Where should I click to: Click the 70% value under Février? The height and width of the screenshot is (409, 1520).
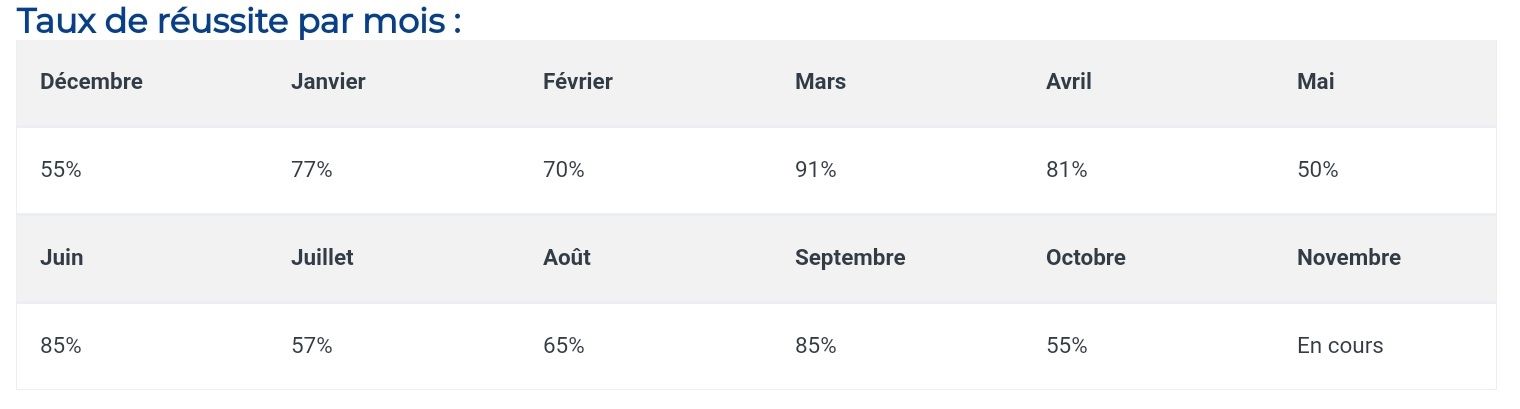[x=564, y=170]
